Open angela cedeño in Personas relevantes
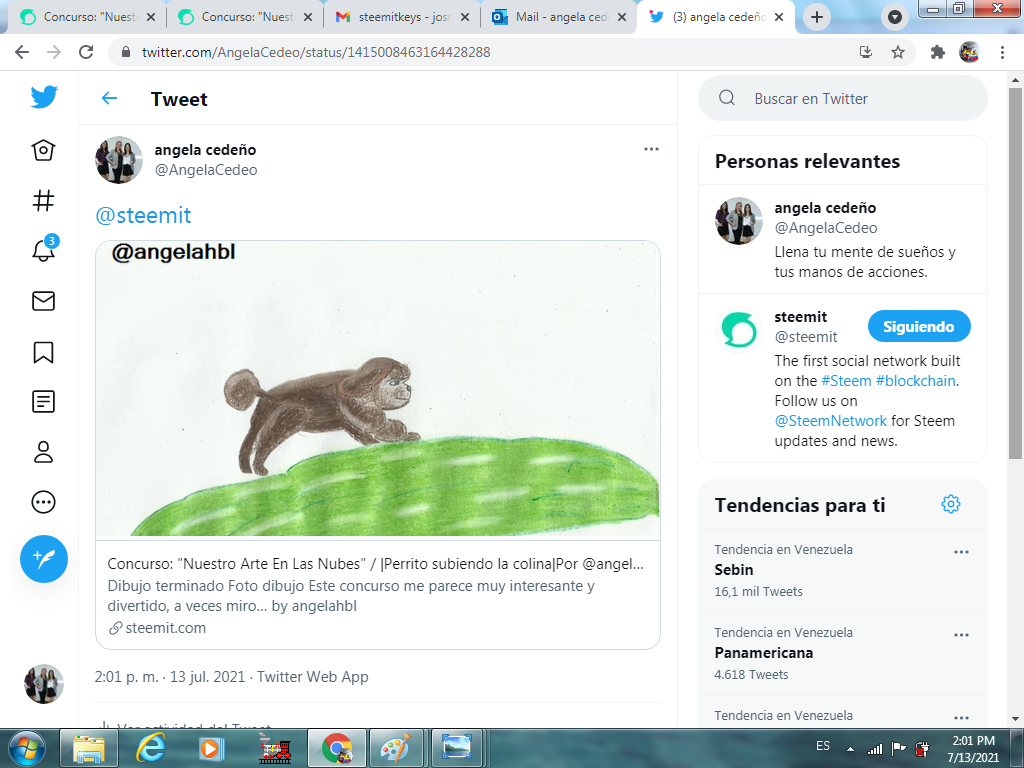The width and height of the screenshot is (1024, 768). [825, 208]
